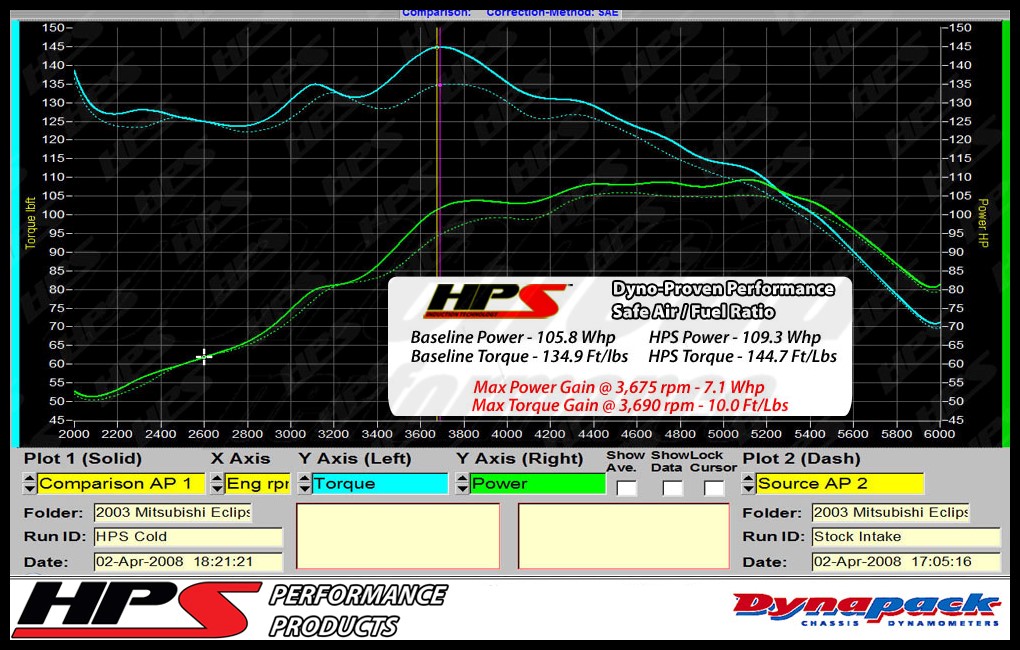Click the empty notes box under Y Axis (Right)
The width and height of the screenshot is (1020, 650).
(x=624, y=536)
